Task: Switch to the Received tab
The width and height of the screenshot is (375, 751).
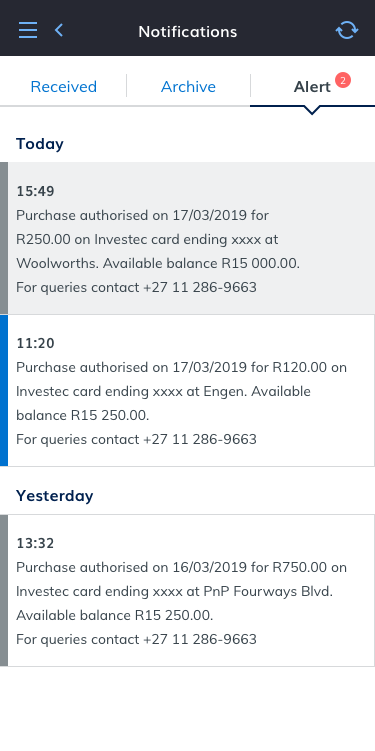Action: click(x=63, y=87)
